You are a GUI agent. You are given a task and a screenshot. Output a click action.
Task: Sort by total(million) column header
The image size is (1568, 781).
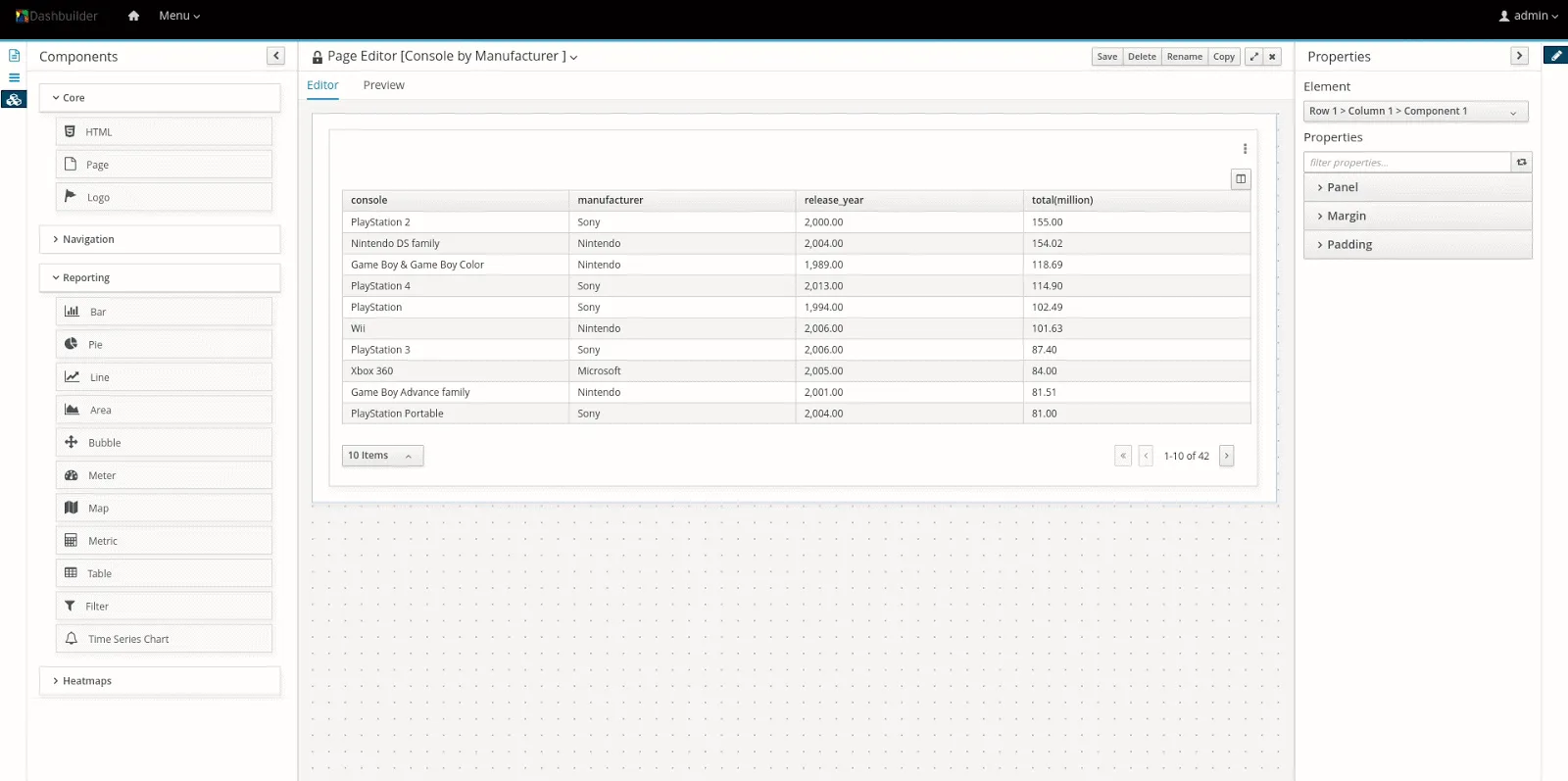pos(1137,200)
